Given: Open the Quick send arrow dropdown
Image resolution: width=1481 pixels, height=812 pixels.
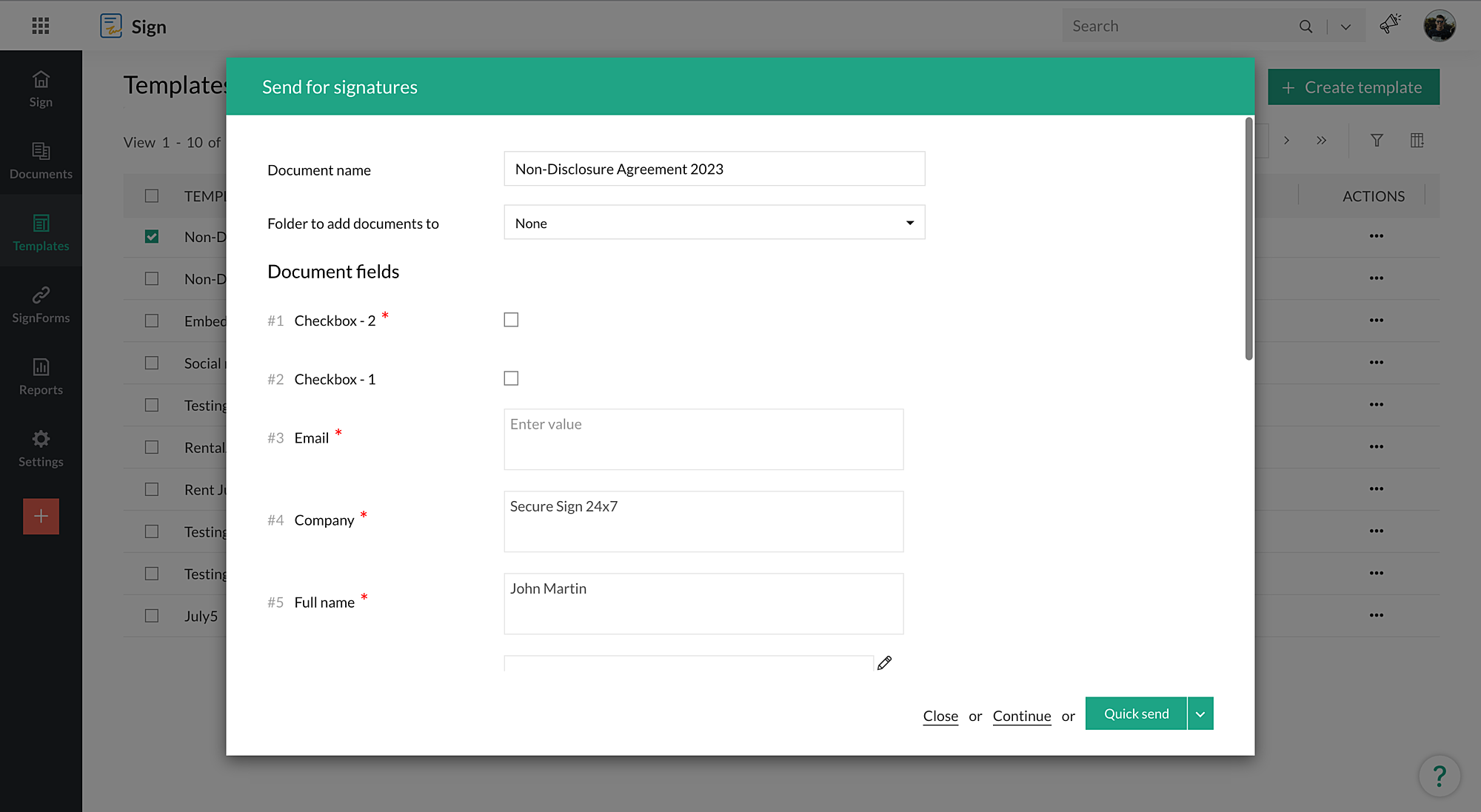Looking at the screenshot, I should [x=1200, y=714].
